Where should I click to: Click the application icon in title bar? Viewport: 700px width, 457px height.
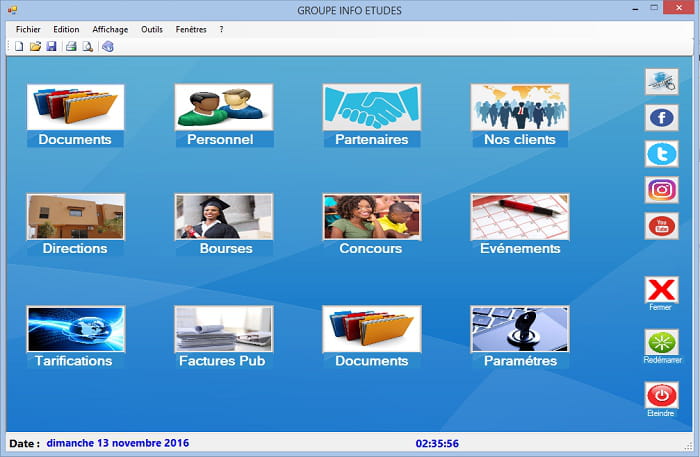12,9
